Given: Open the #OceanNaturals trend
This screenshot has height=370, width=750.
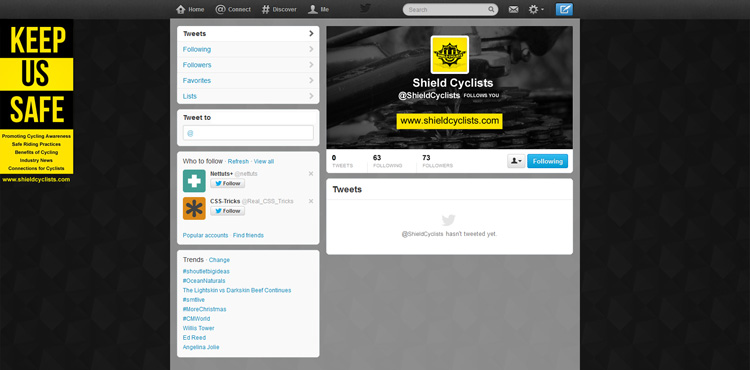Looking at the screenshot, I should [204, 281].
